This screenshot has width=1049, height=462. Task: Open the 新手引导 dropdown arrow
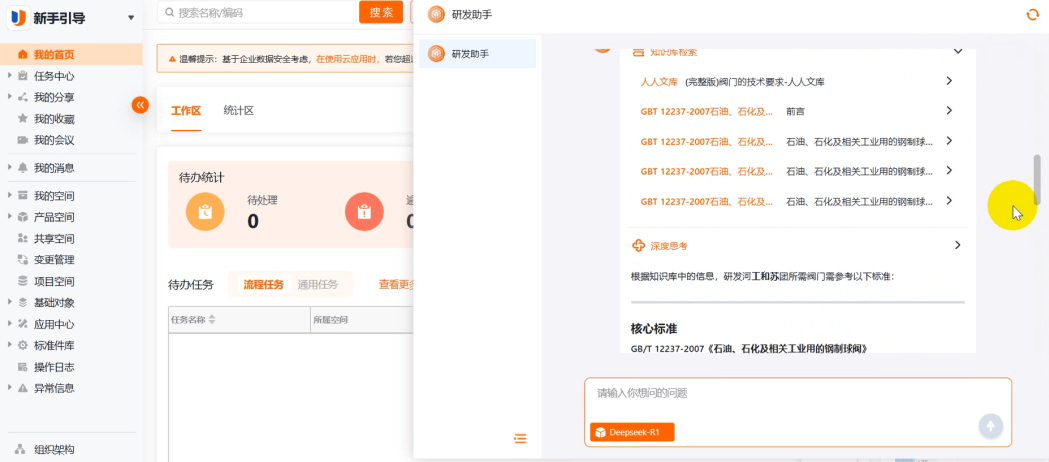pyautogui.click(x=130, y=17)
